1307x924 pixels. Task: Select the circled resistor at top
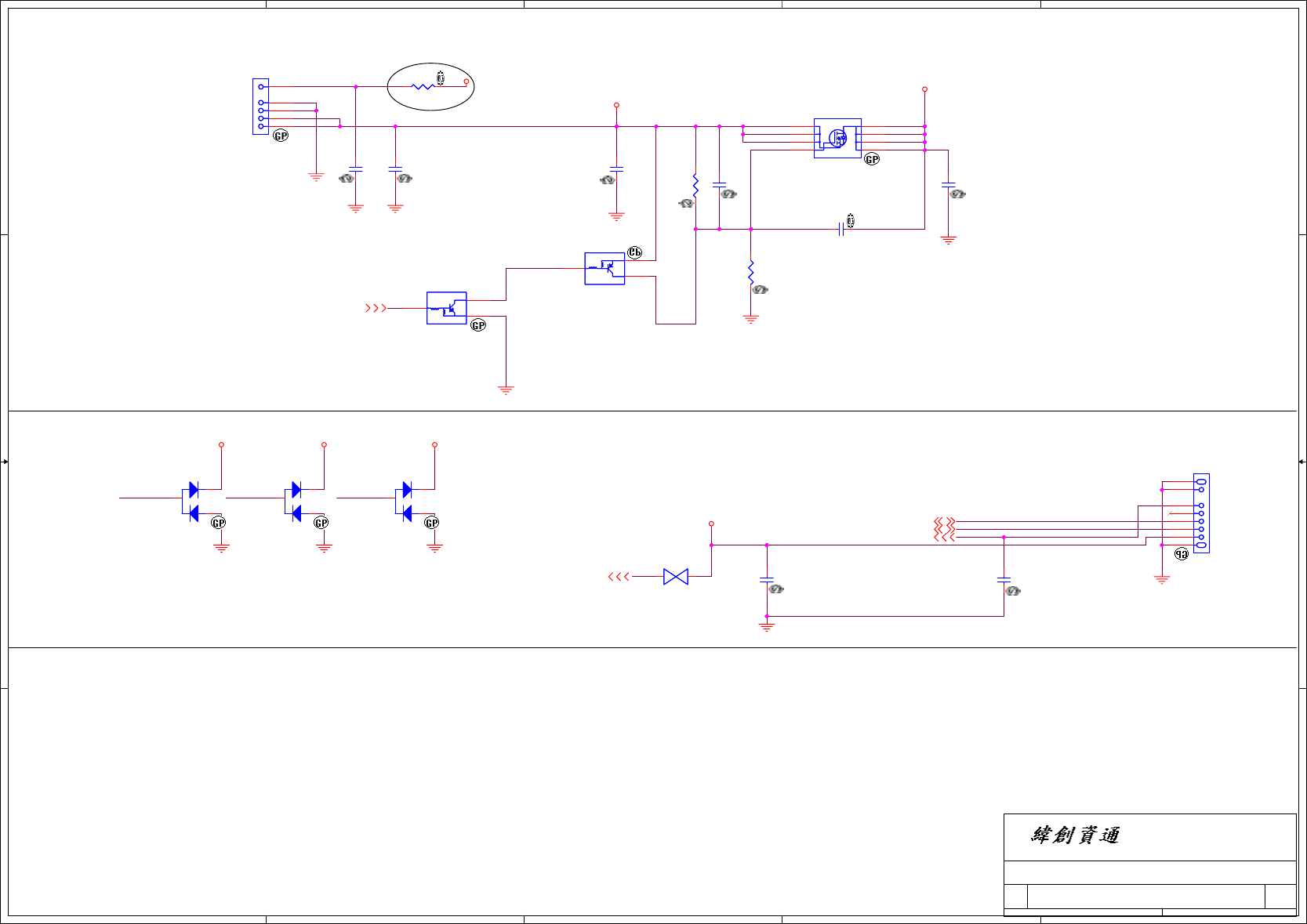[423, 86]
